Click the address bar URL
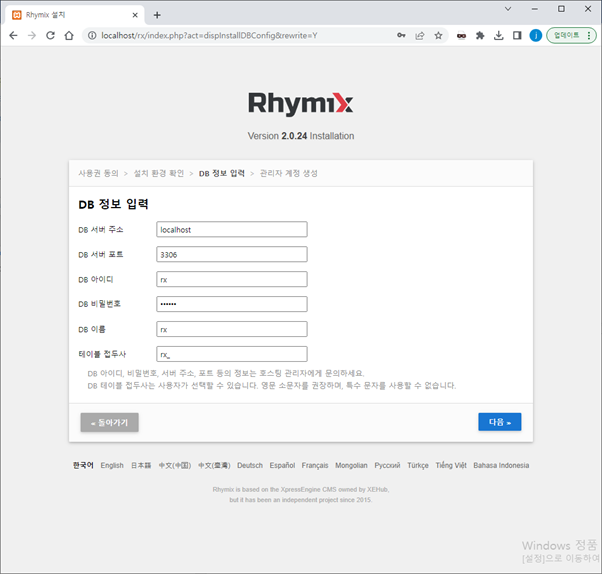The width and height of the screenshot is (602, 574). point(209,36)
